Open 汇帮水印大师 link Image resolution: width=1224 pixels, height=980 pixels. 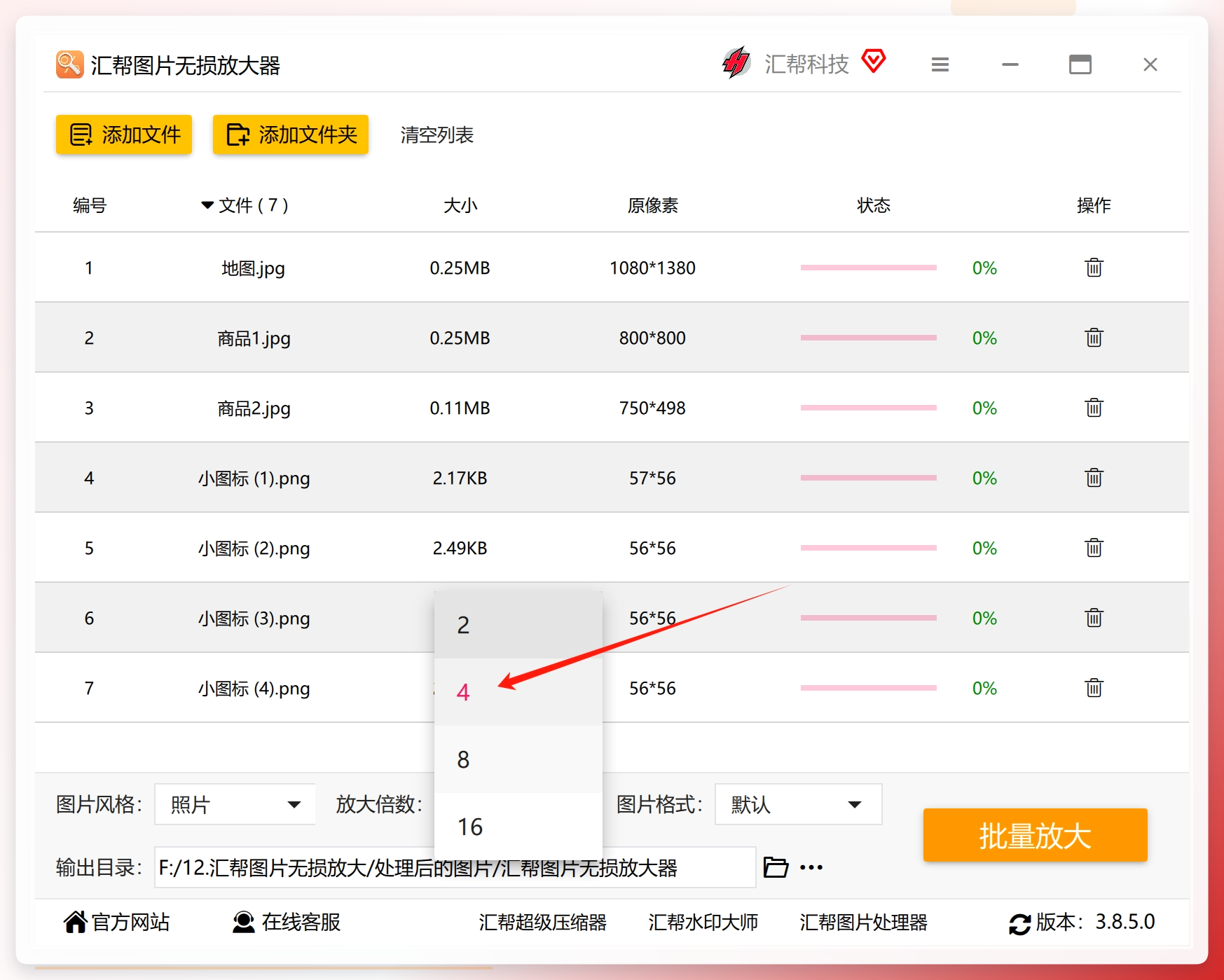click(x=703, y=922)
